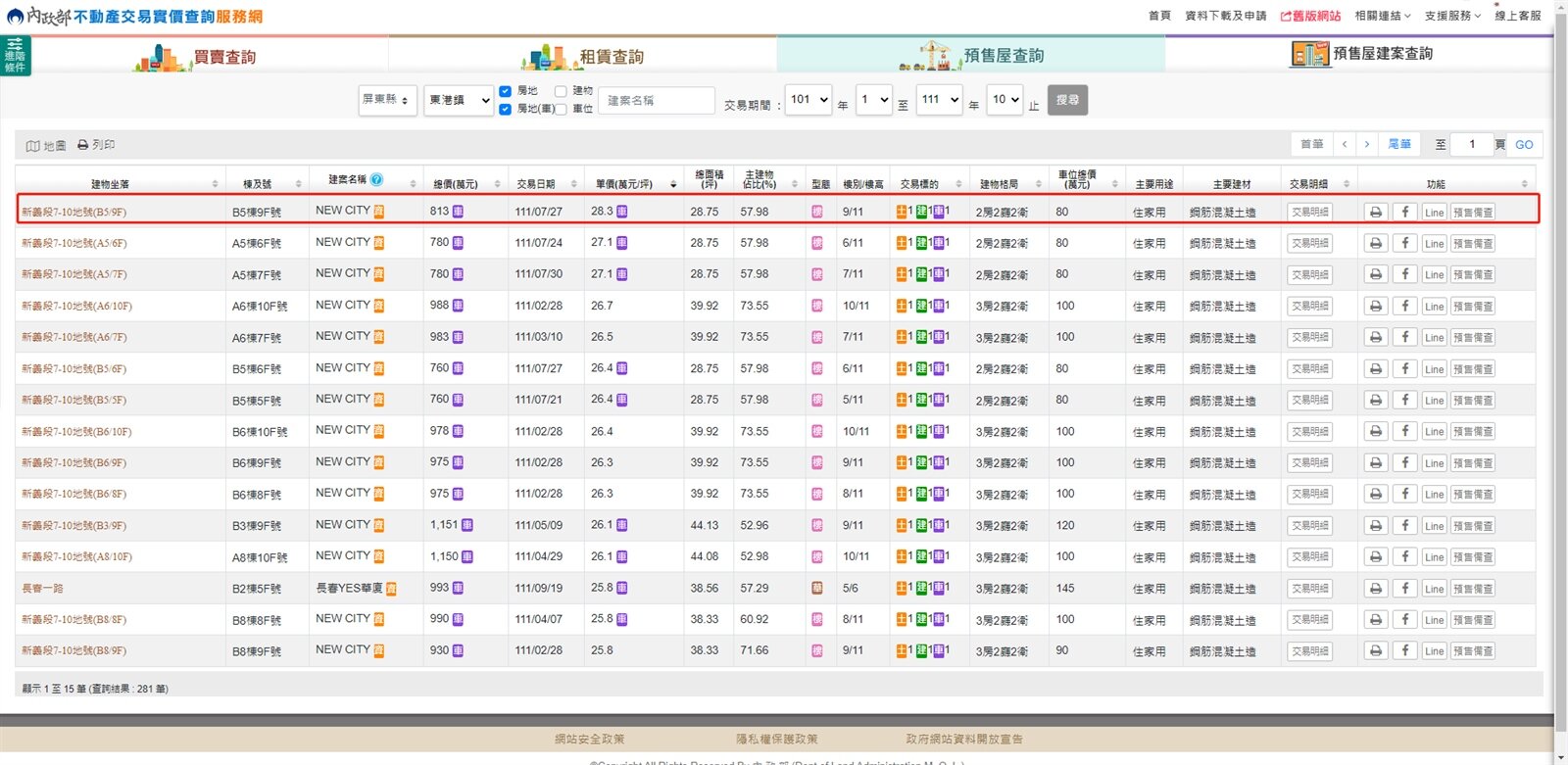
Task: Enable the 建物 checkbox
Action: tap(561, 91)
